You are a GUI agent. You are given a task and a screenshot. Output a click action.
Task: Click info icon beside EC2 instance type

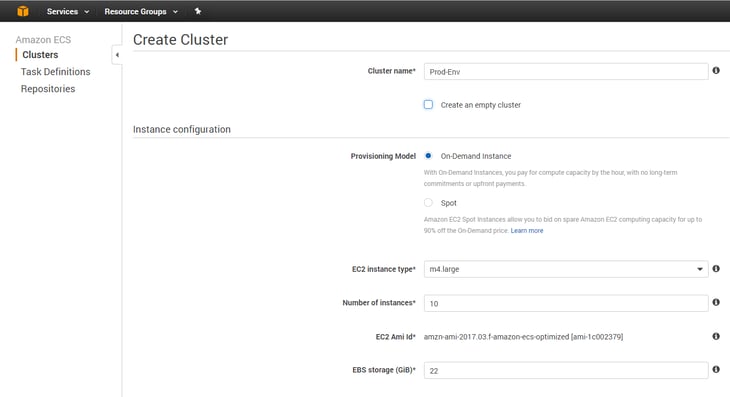coord(716,269)
